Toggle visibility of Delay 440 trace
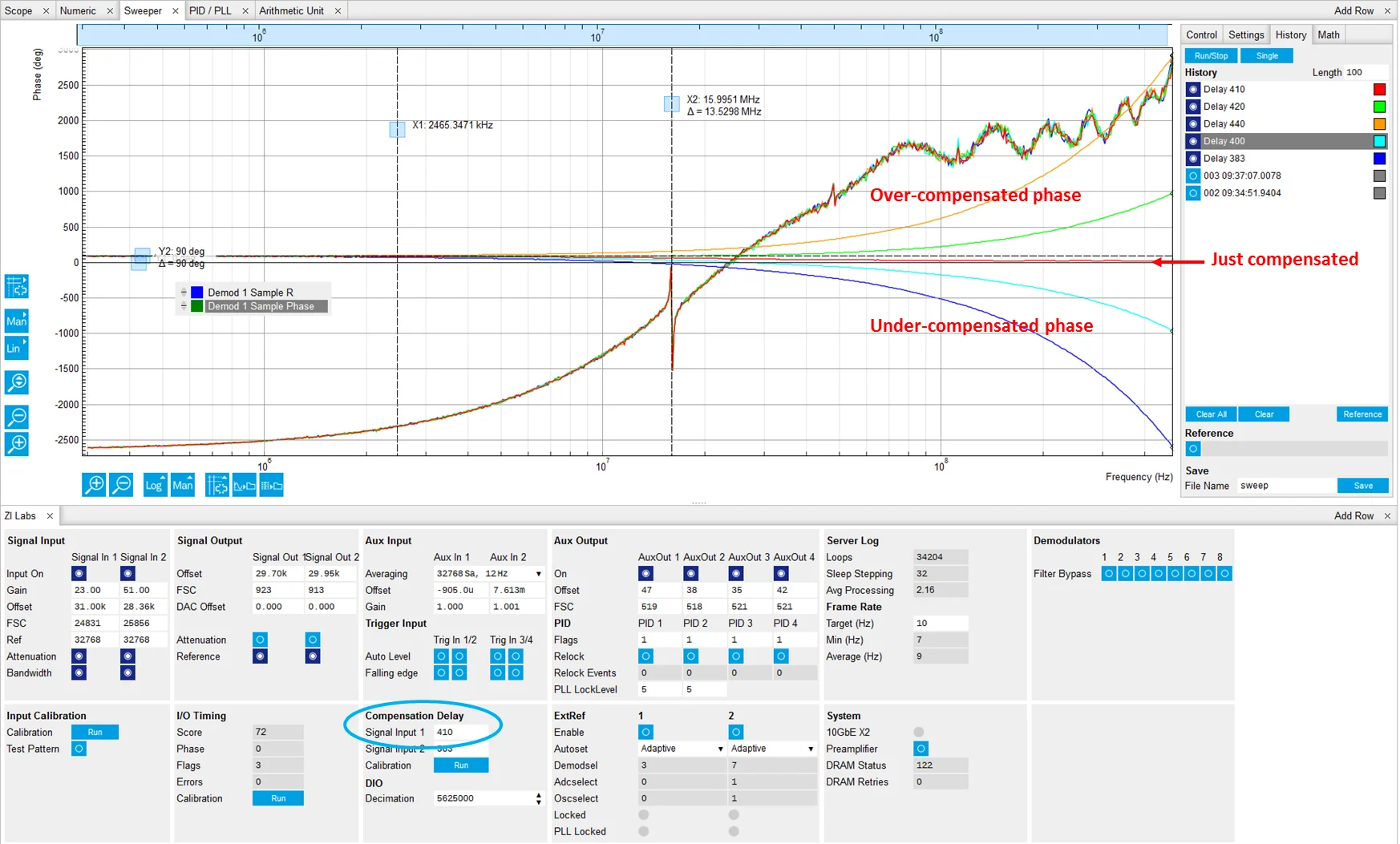The image size is (1400, 844). 1193,124
